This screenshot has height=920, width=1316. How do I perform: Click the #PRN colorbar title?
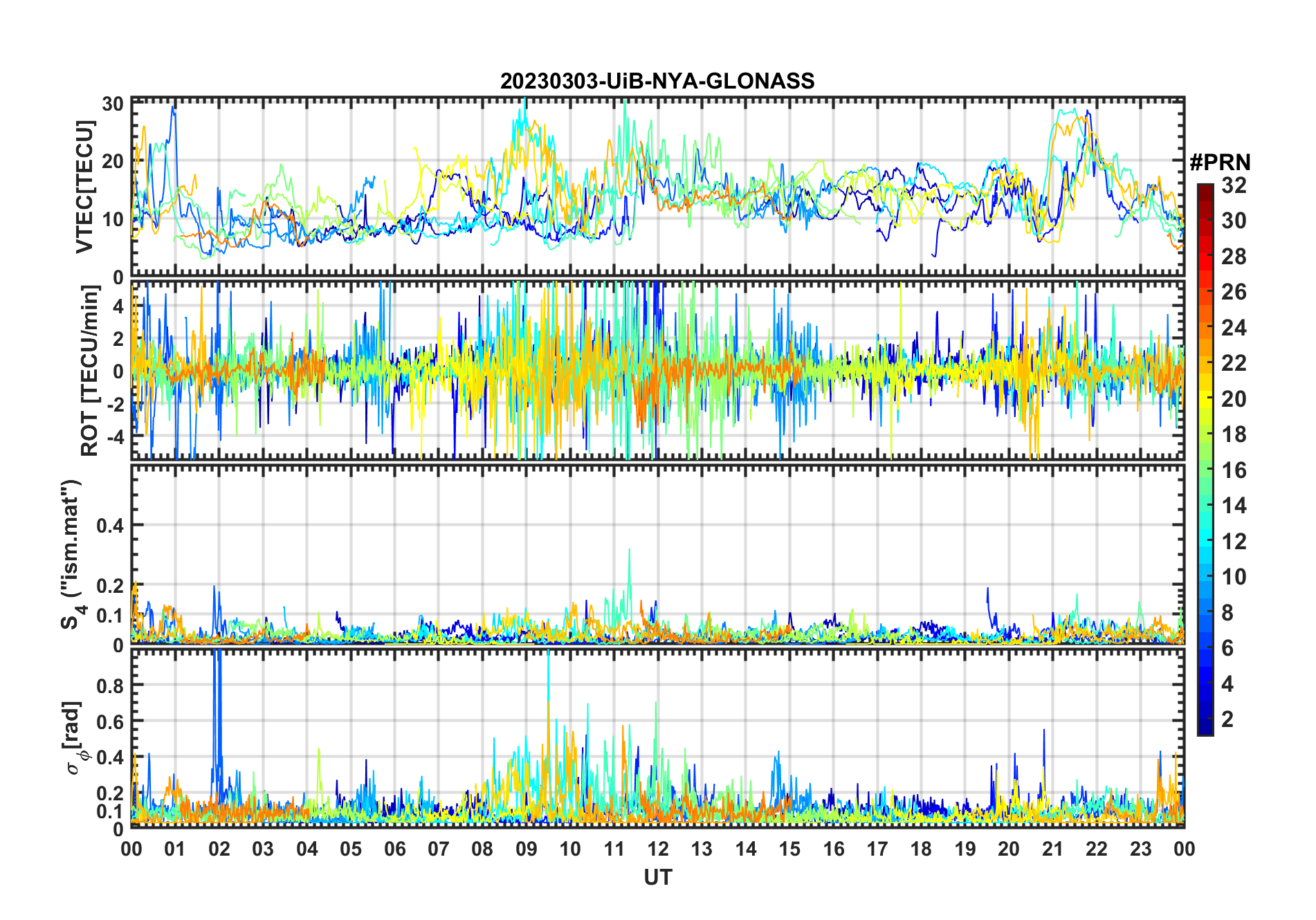click(1220, 163)
